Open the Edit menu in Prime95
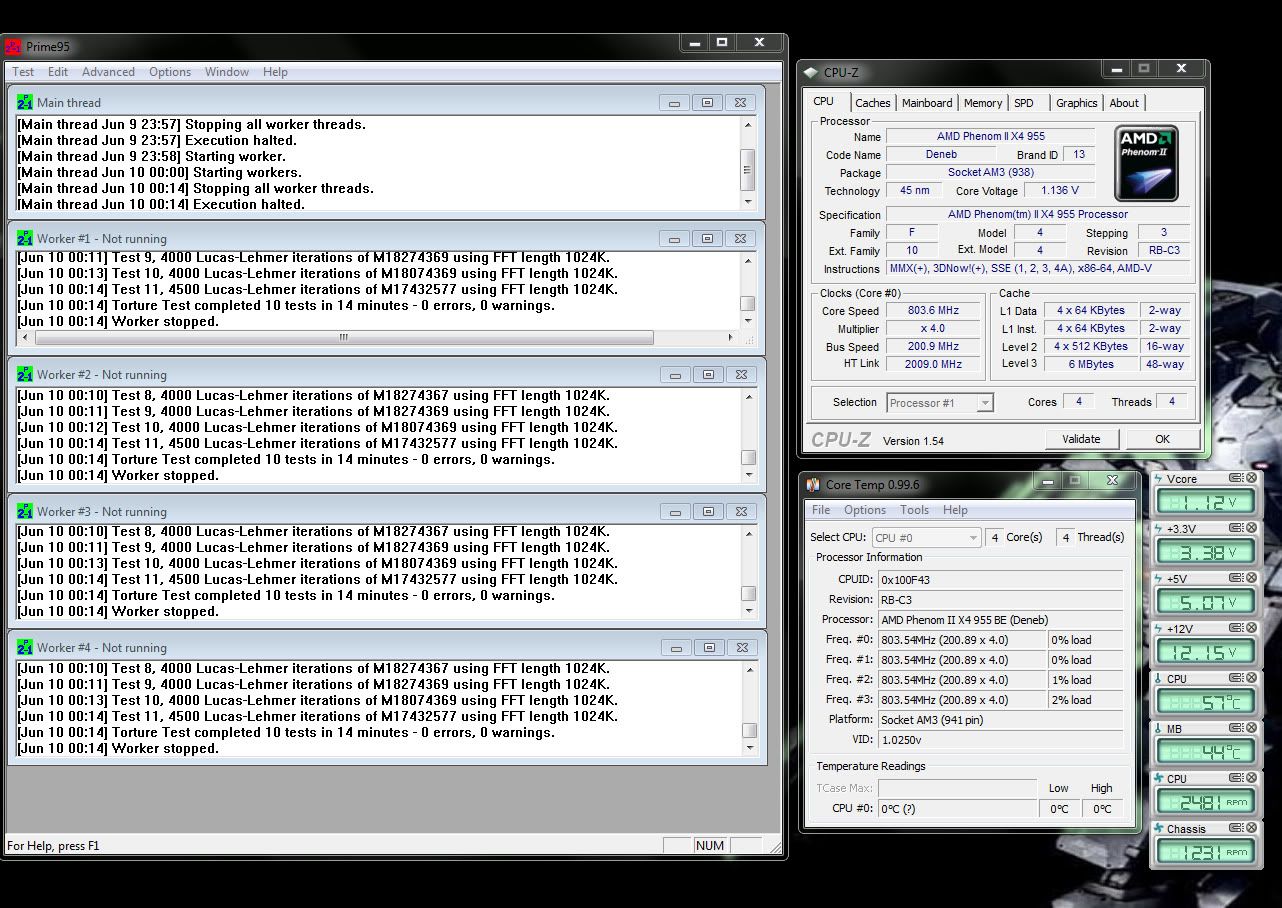The width and height of the screenshot is (1282, 908). click(58, 72)
